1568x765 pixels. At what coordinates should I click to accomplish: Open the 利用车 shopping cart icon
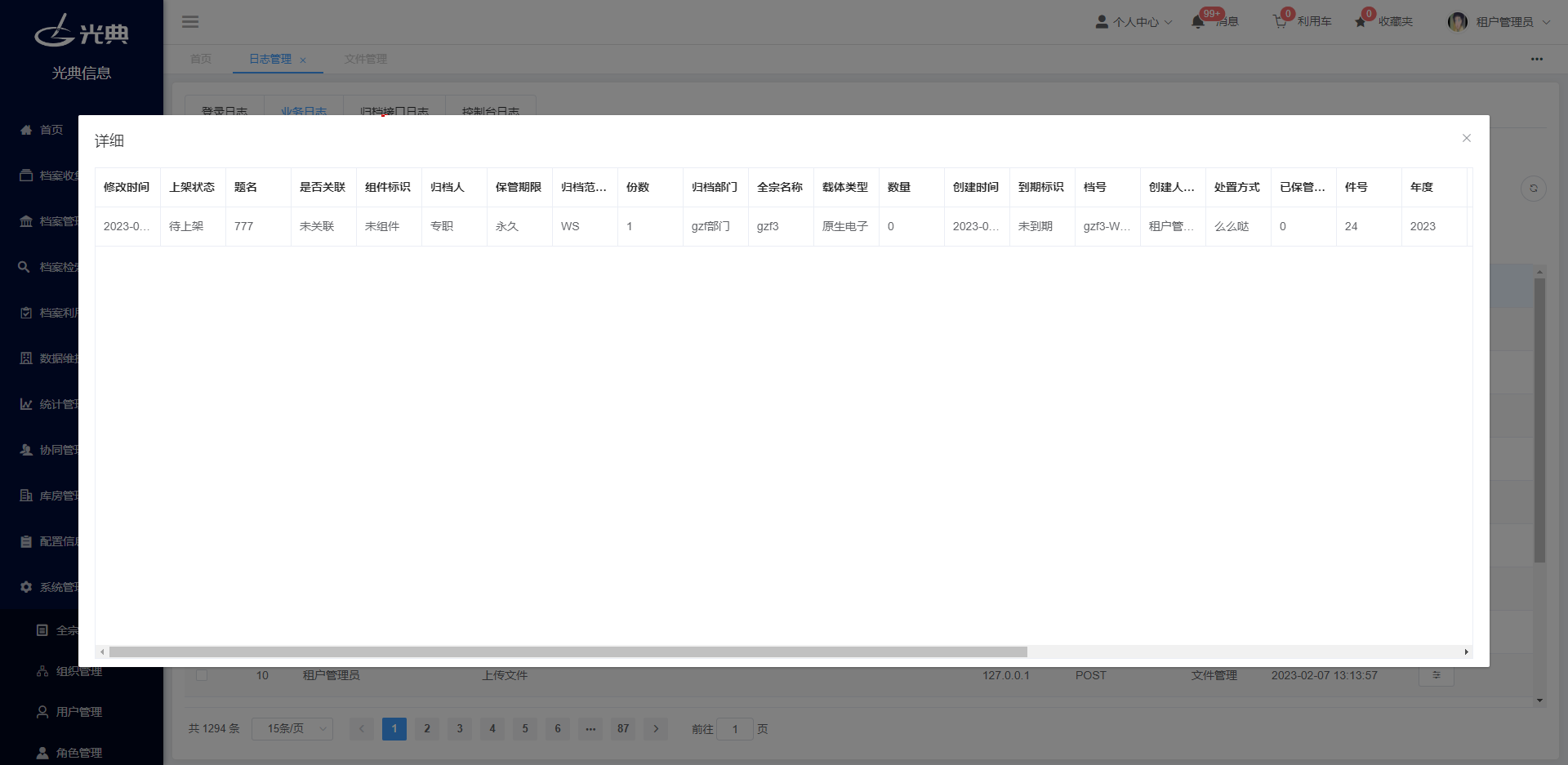[1280, 22]
